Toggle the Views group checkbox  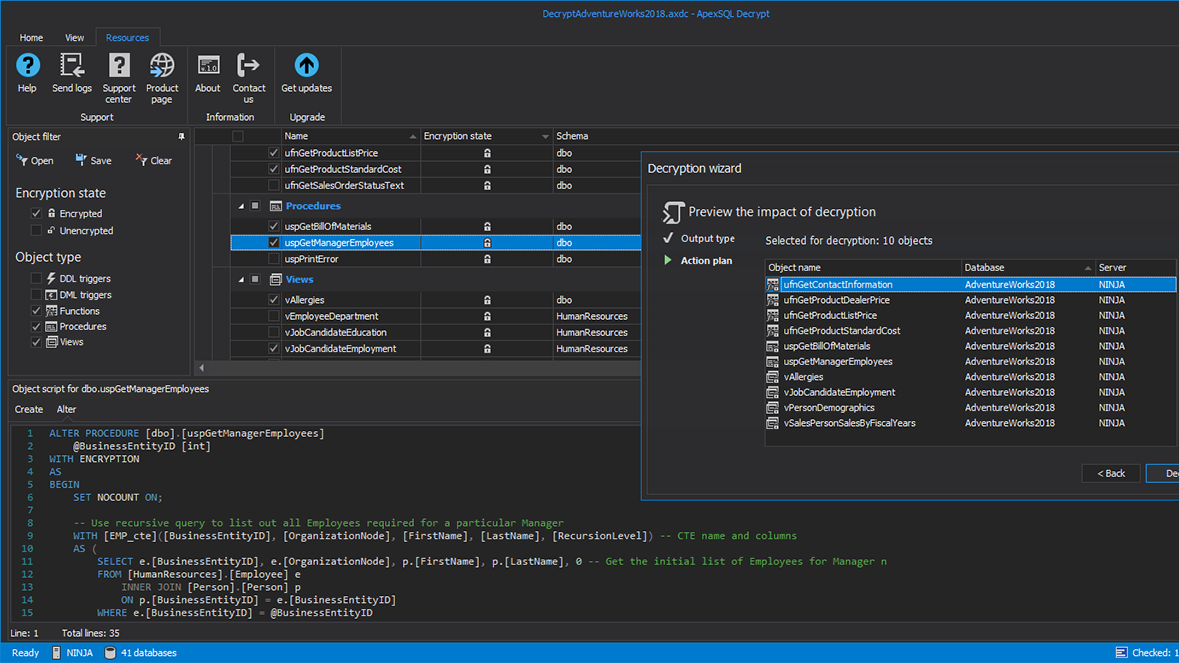tap(255, 280)
